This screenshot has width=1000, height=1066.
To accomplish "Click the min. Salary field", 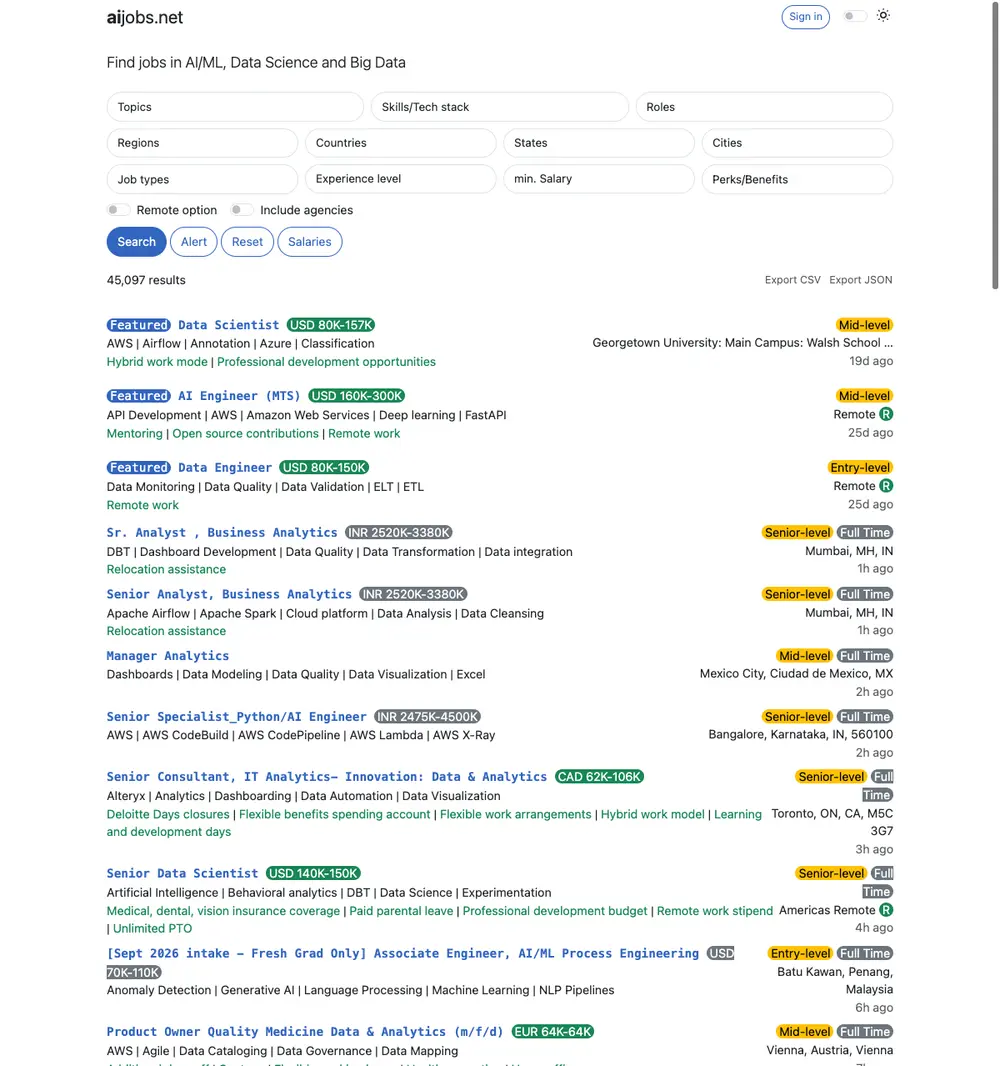I will coord(599,179).
